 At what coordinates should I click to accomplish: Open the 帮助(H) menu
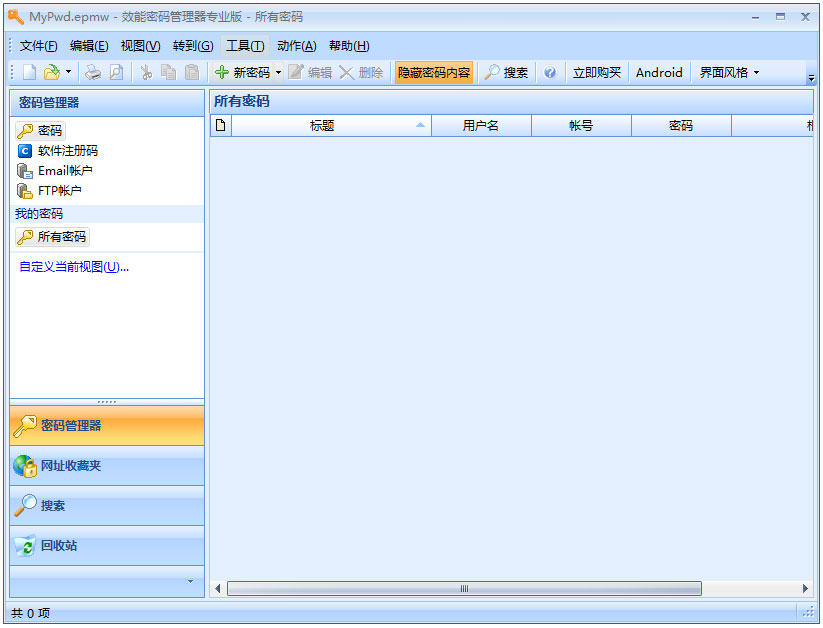(x=349, y=46)
